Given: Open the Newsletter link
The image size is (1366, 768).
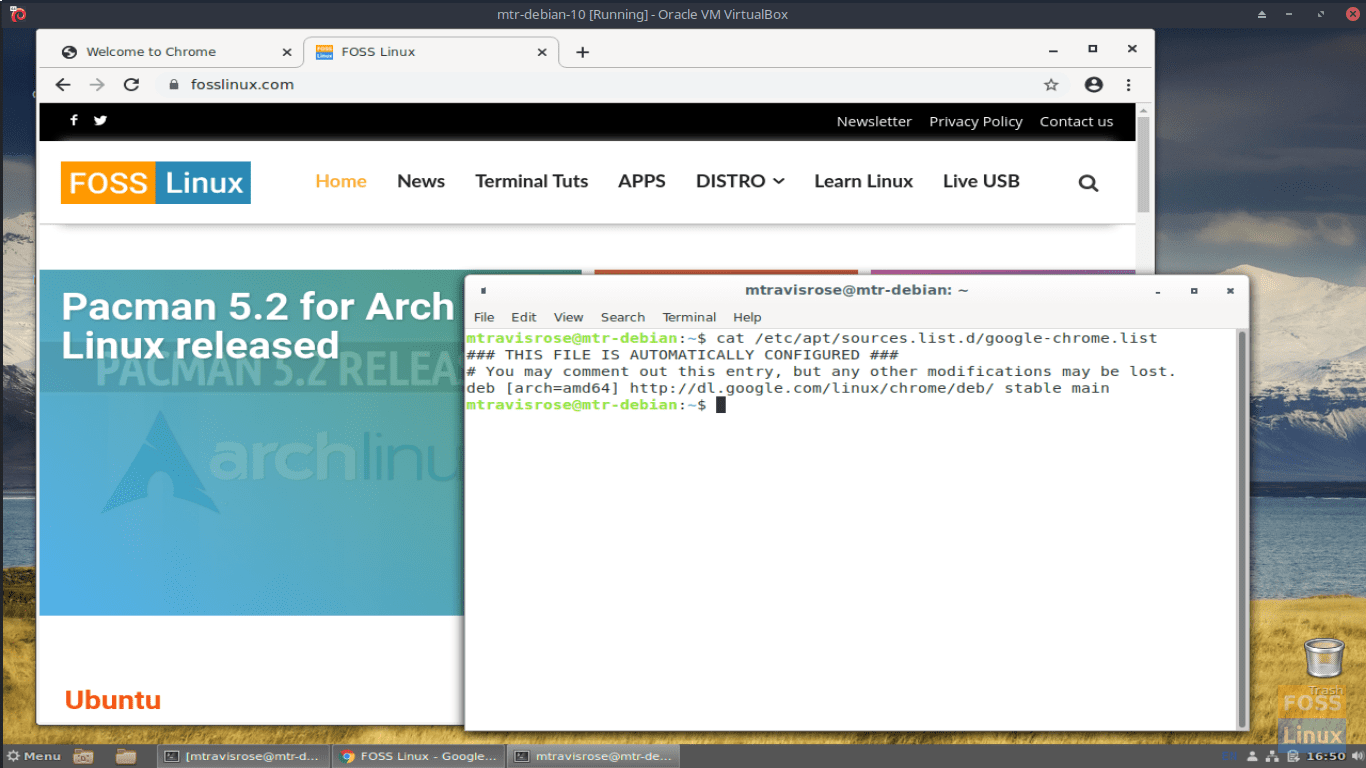Looking at the screenshot, I should pos(874,121).
